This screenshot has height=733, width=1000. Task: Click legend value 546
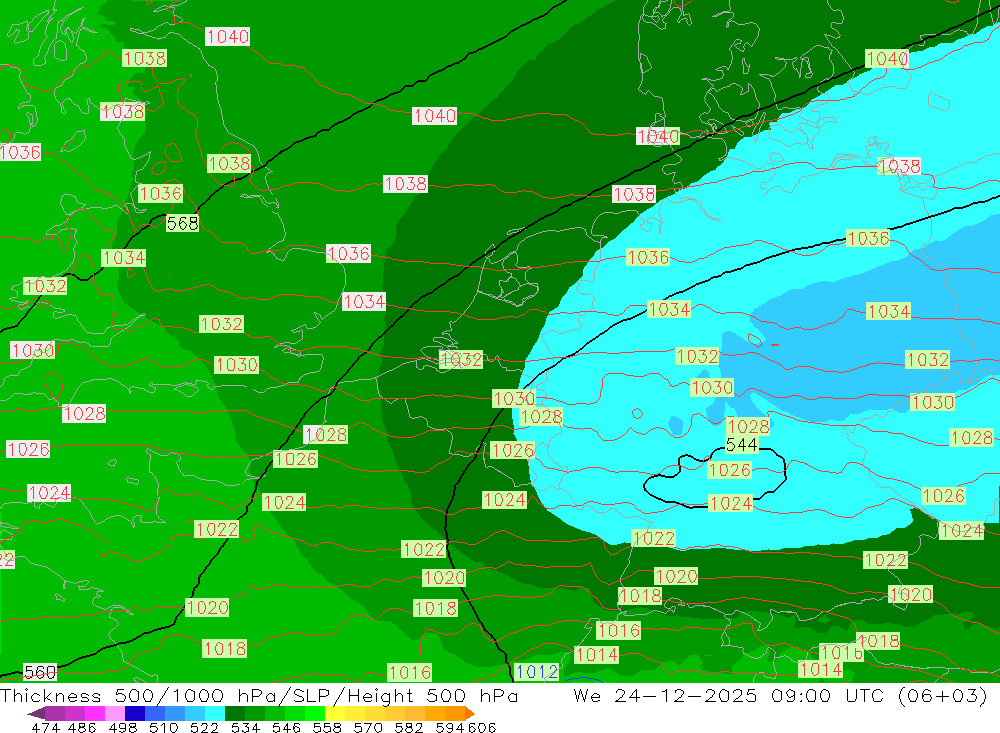286,727
